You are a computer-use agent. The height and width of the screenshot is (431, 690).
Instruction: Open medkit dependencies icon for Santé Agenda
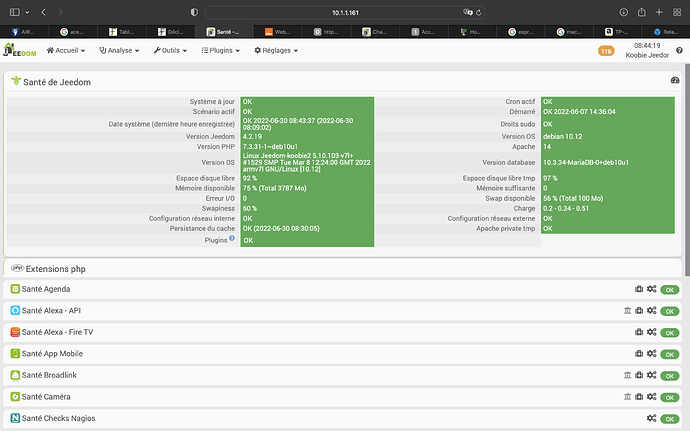click(639, 289)
